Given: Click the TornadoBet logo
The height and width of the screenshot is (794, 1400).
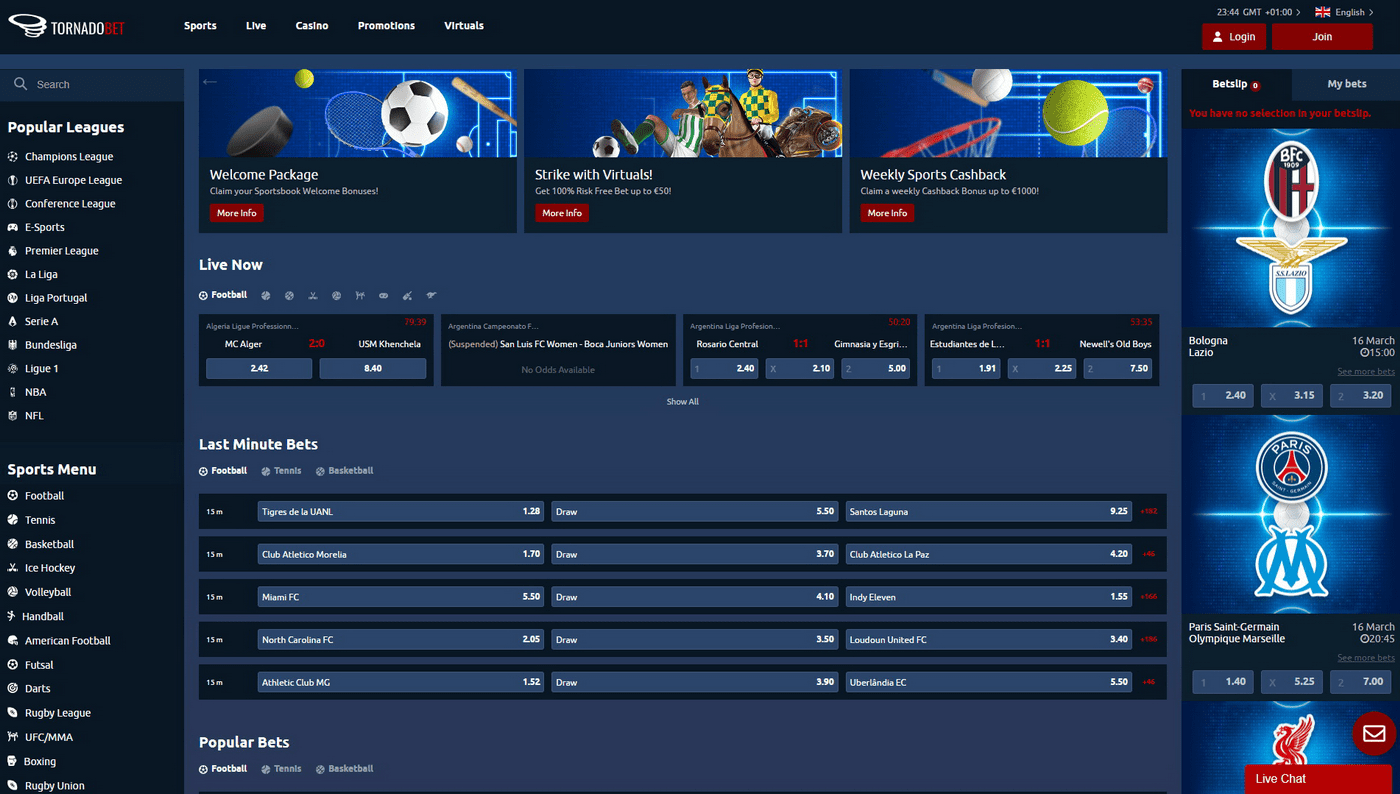Looking at the screenshot, I should [x=66, y=26].
